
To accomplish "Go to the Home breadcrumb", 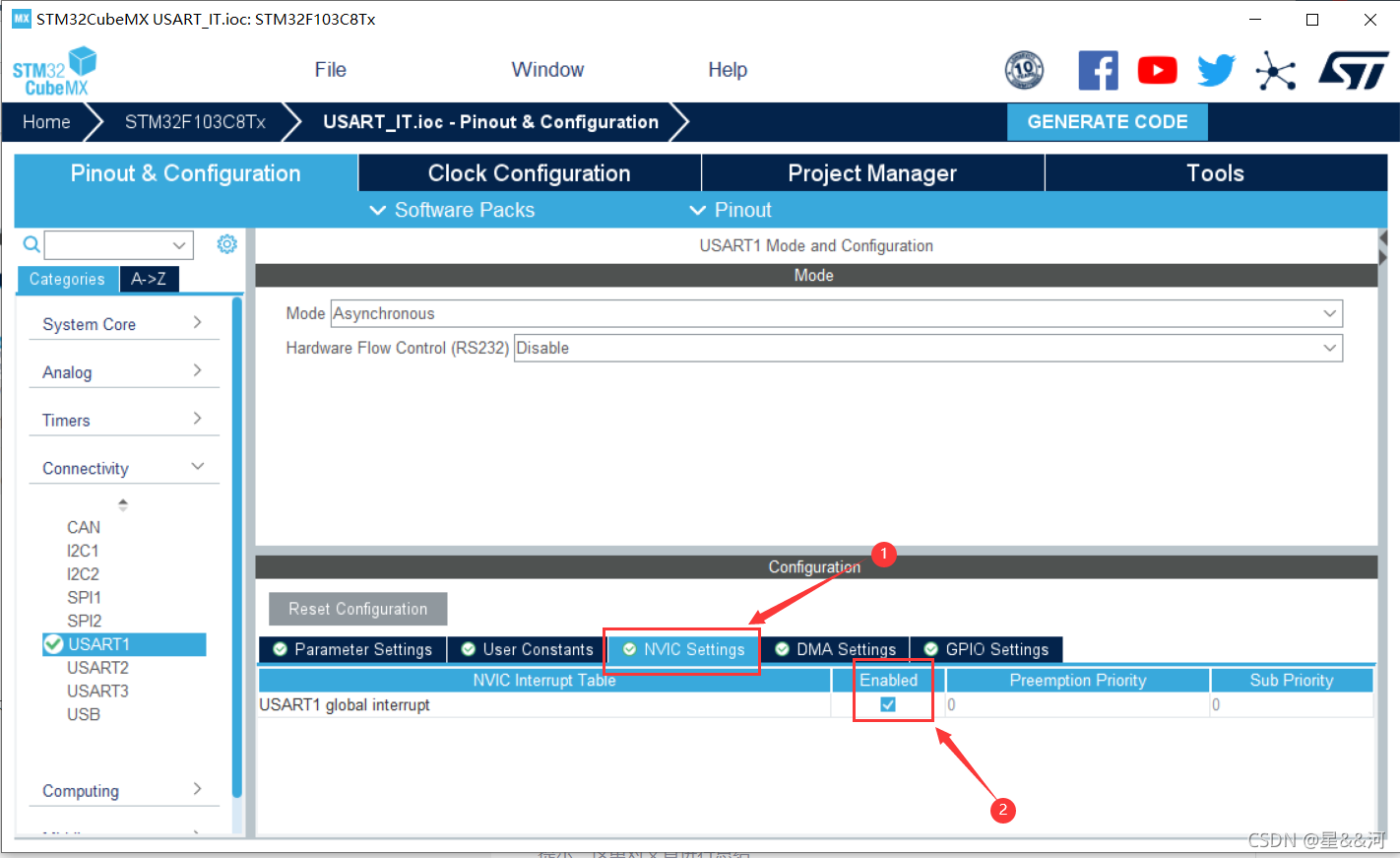I will pyautogui.click(x=46, y=122).
